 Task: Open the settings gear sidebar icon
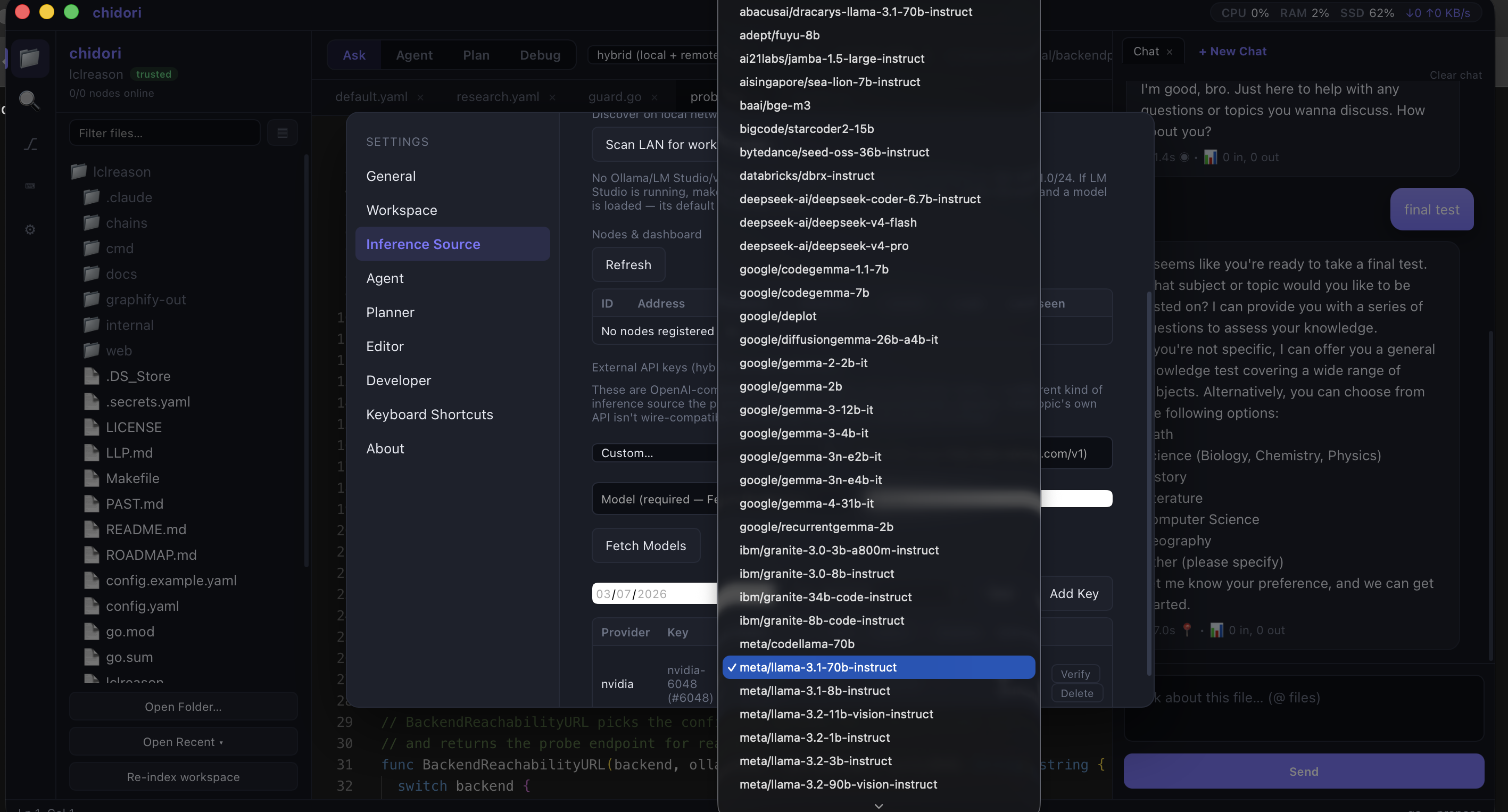(x=30, y=229)
